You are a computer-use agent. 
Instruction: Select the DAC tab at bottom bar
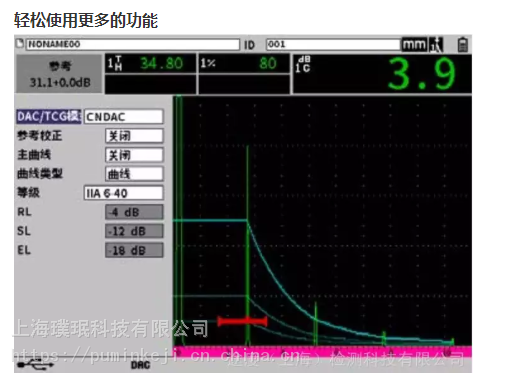tap(140, 365)
